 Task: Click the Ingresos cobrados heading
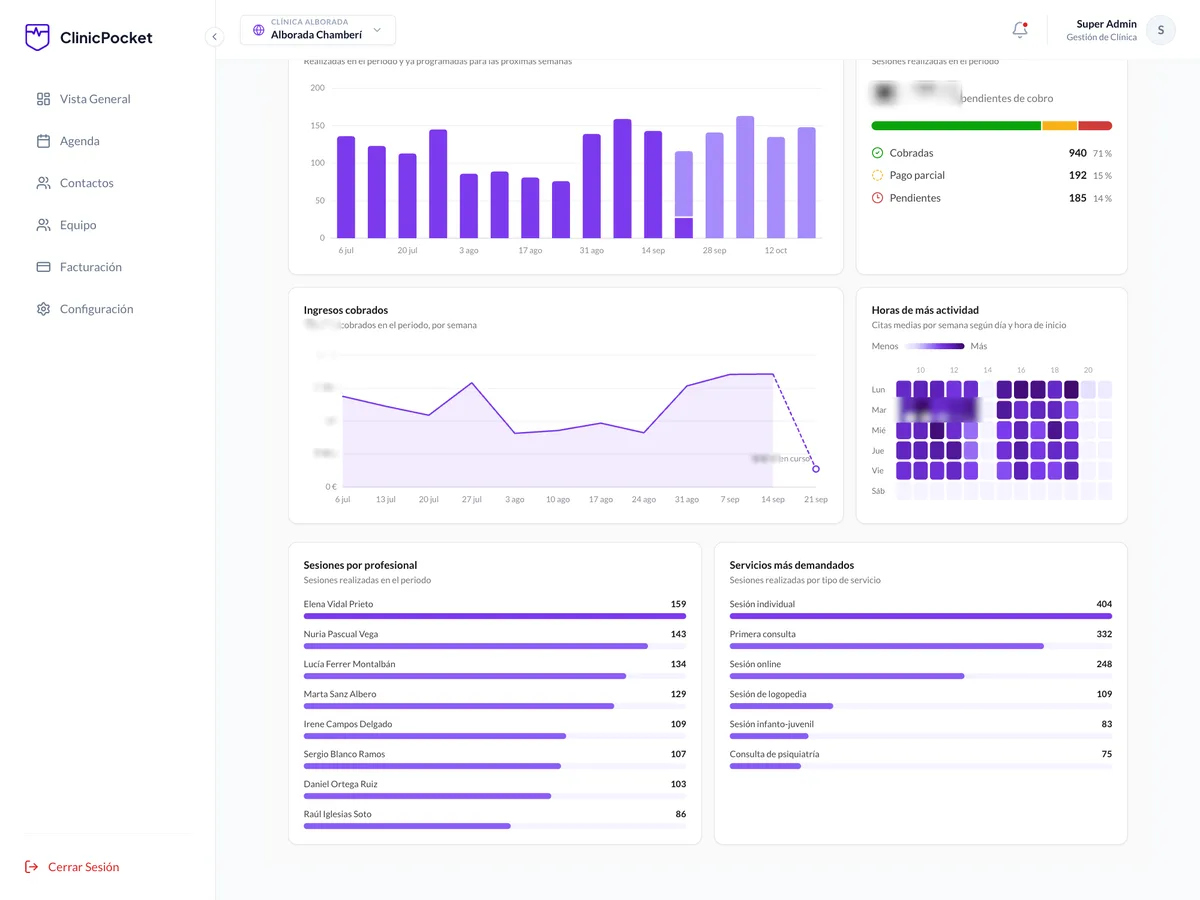[346, 310]
